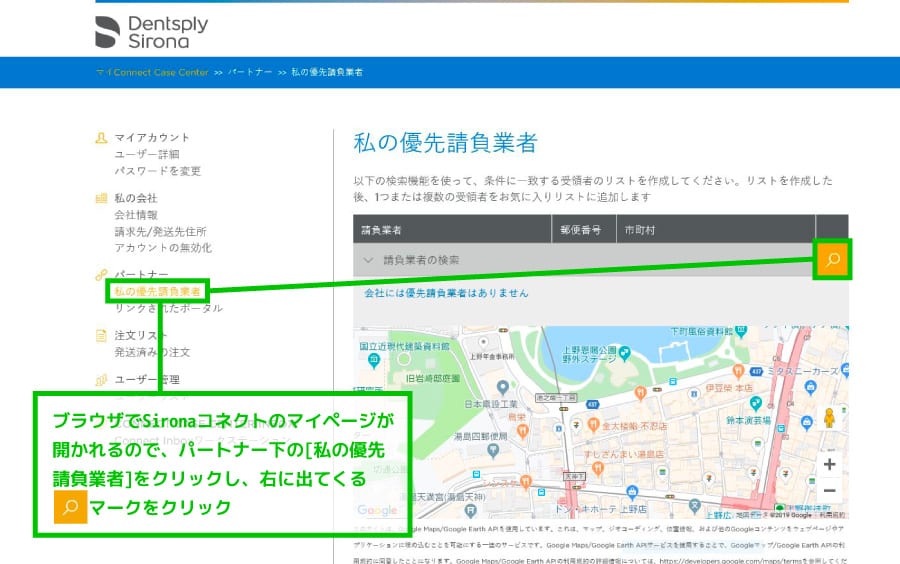This screenshot has height=564, width=900.
Task: Sort by 市町村 column header
Action: pos(716,230)
